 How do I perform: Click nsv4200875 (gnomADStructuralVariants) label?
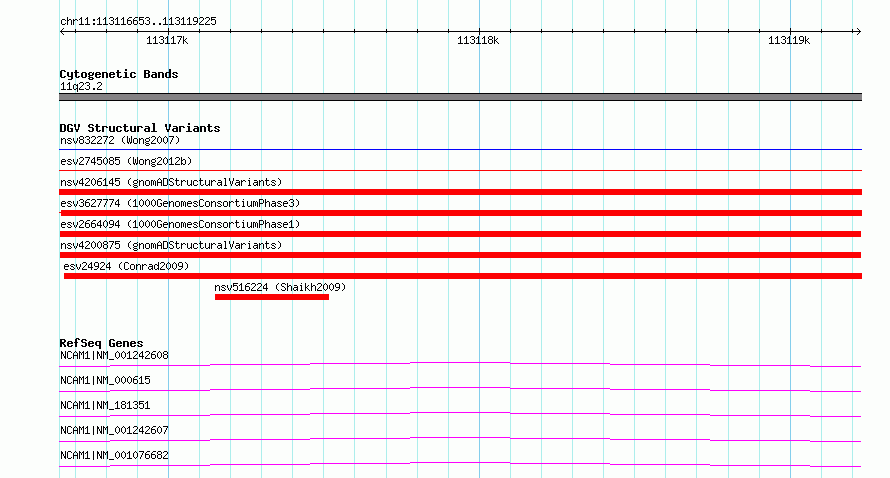171,245
